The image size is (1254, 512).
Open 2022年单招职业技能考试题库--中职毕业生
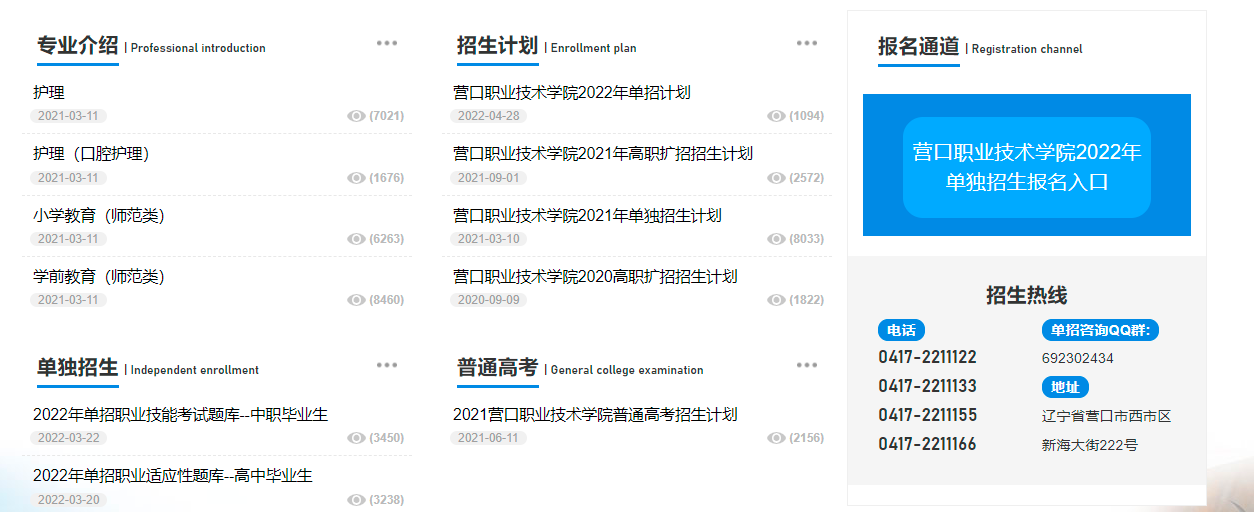[x=180, y=414]
